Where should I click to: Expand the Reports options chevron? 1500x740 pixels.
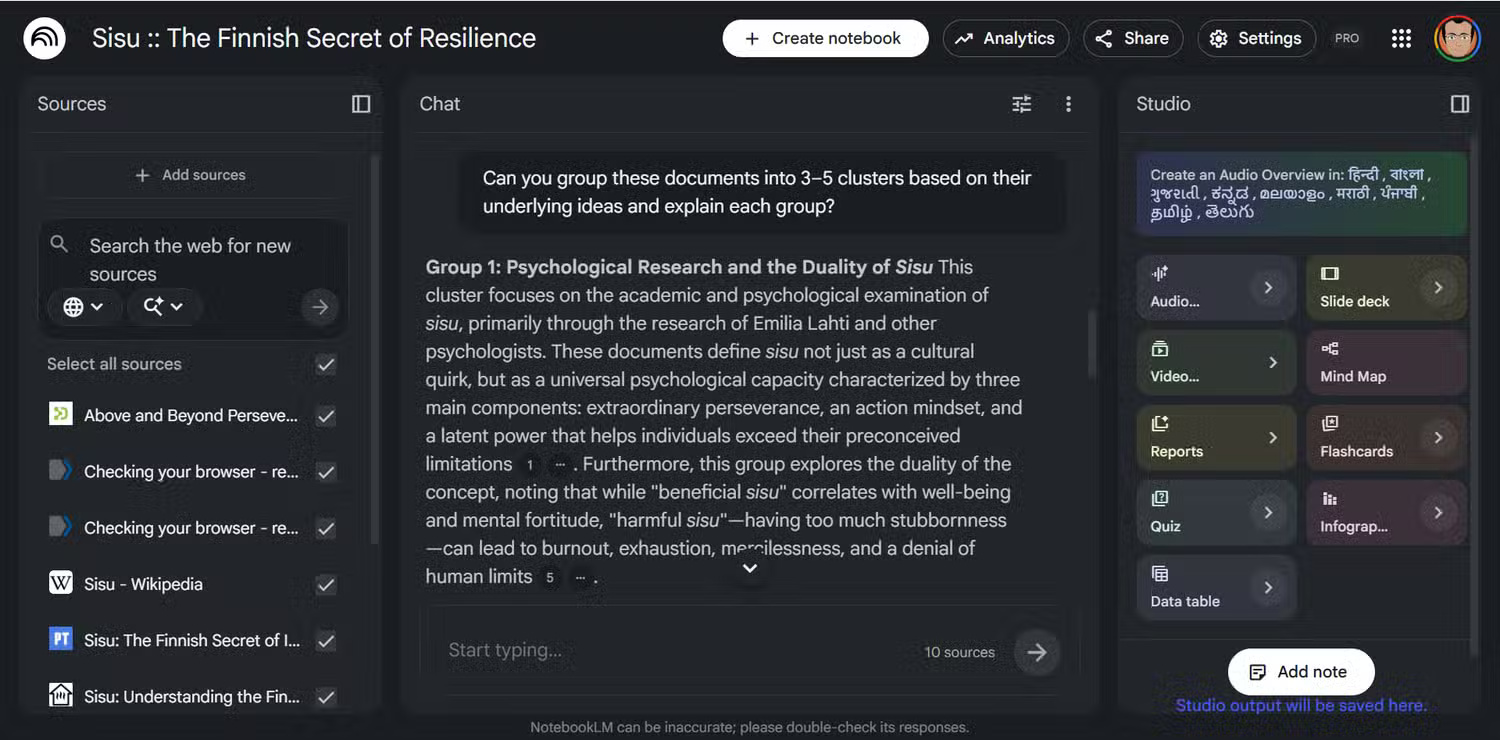1273,438
